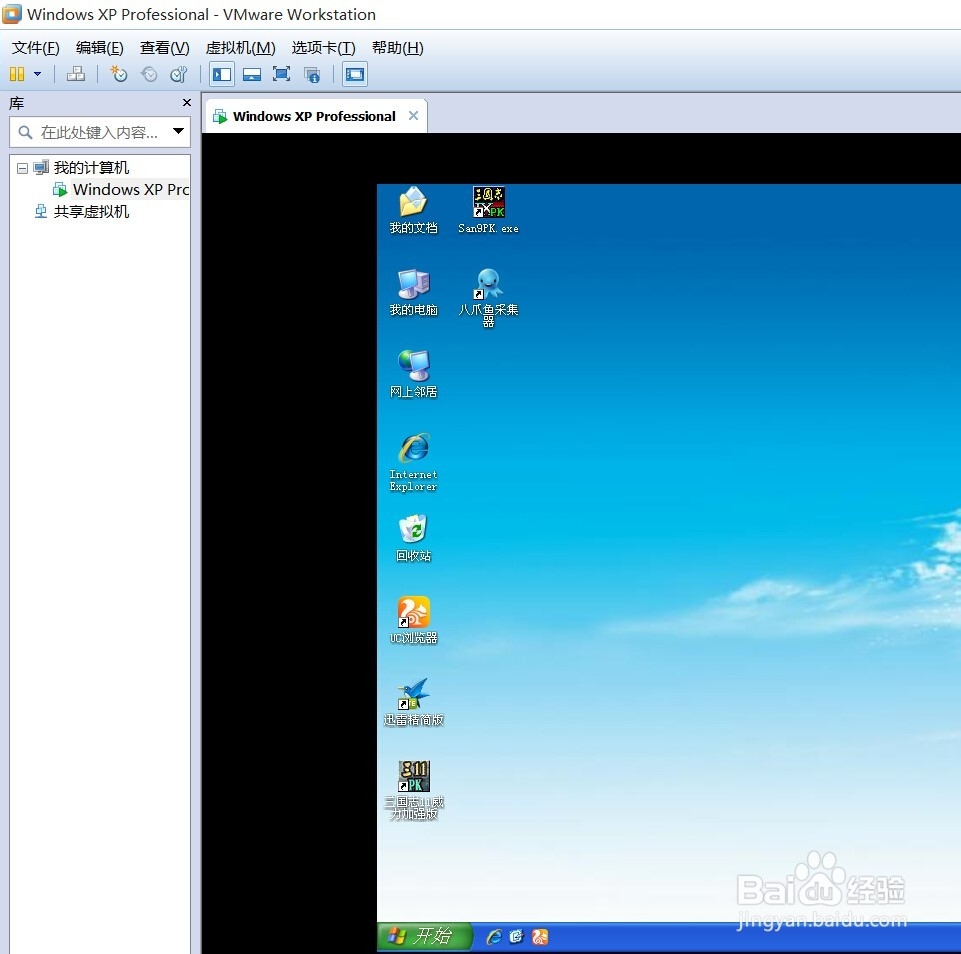Select 网上邻居 desktop icon
This screenshot has width=961, height=954.
414,374
